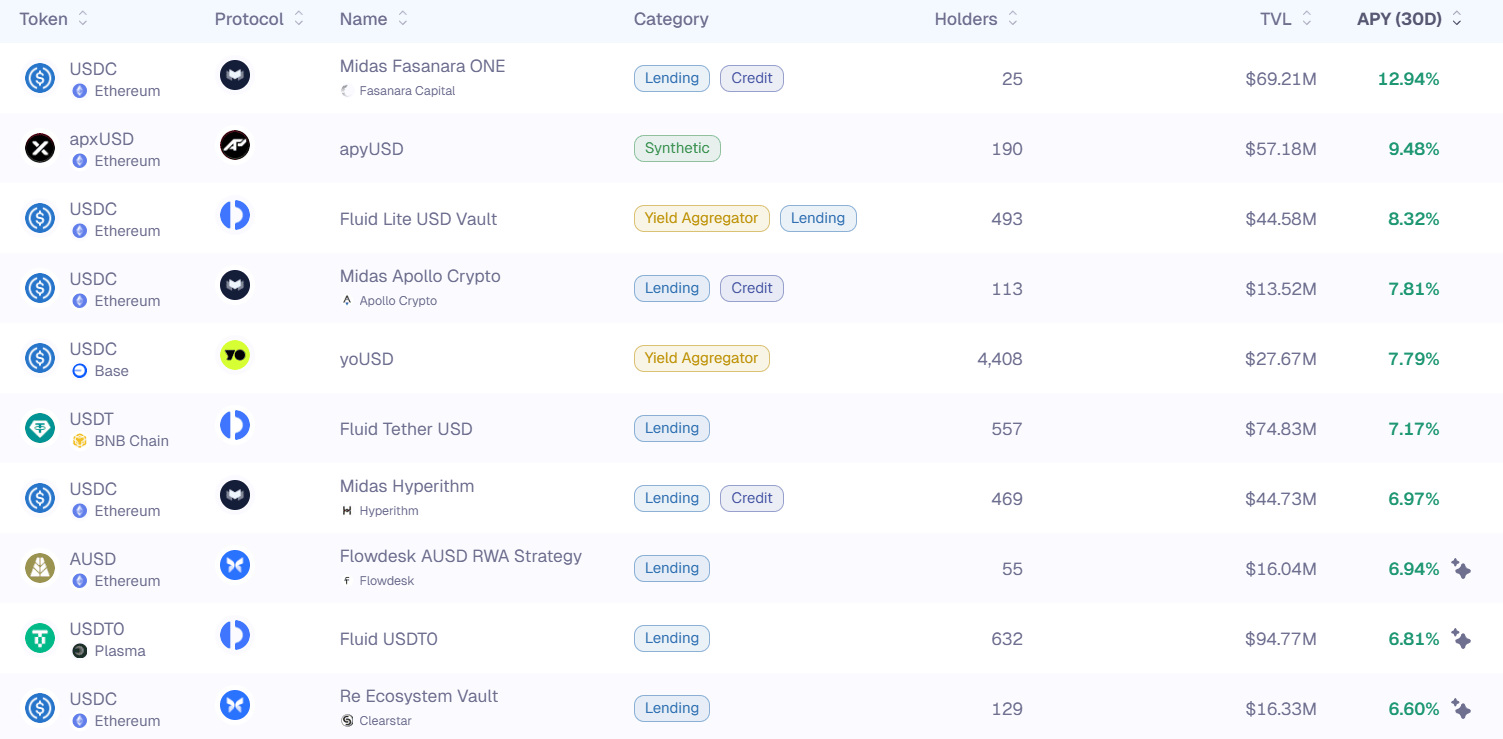
Task: Open Midas protocol icon in Hyperithm row
Action: (235, 495)
